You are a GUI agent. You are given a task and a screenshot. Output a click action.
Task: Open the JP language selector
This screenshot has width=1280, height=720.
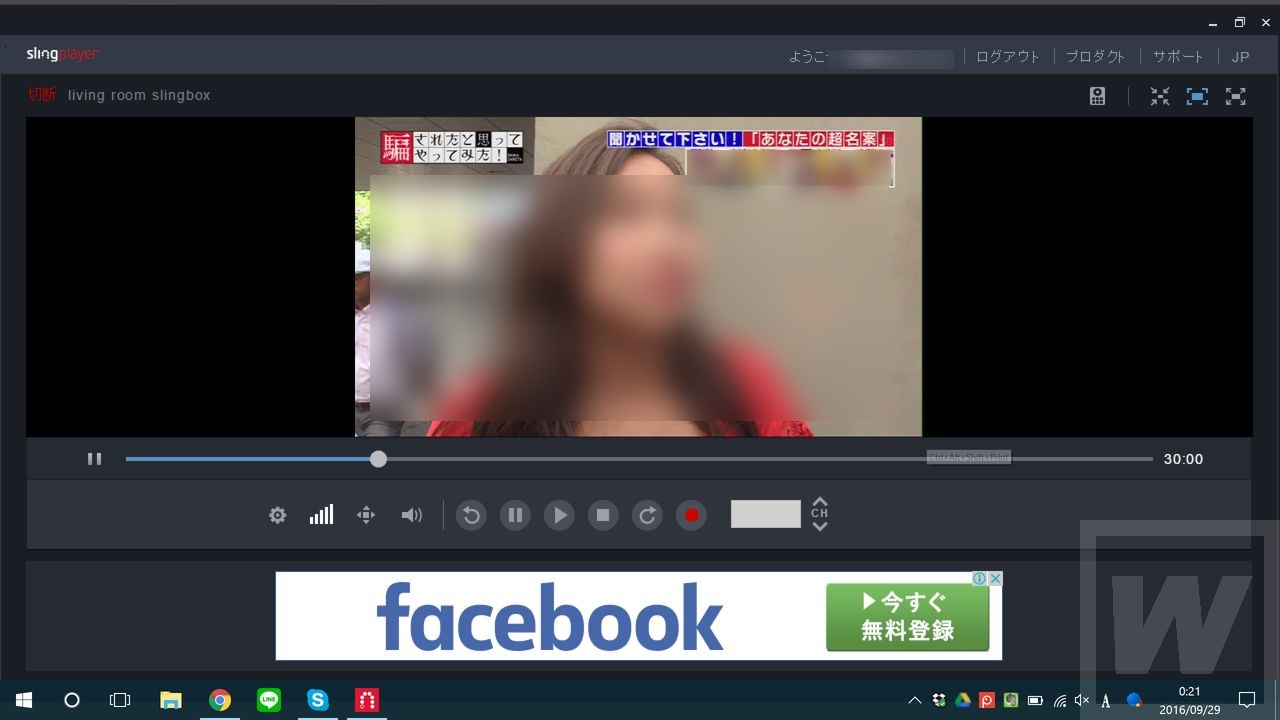(x=1240, y=57)
